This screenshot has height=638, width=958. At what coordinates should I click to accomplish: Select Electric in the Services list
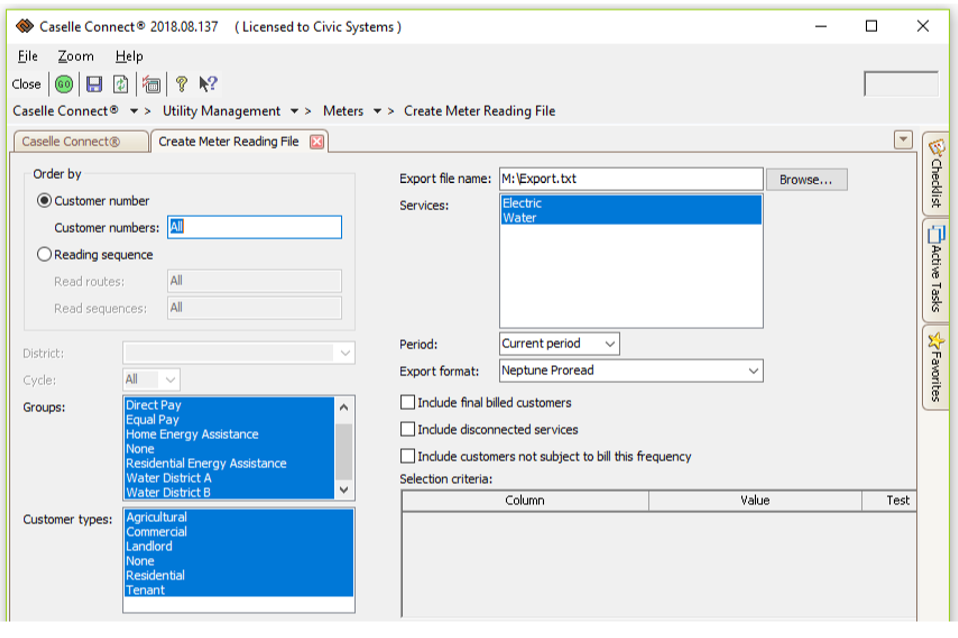[x=631, y=203]
